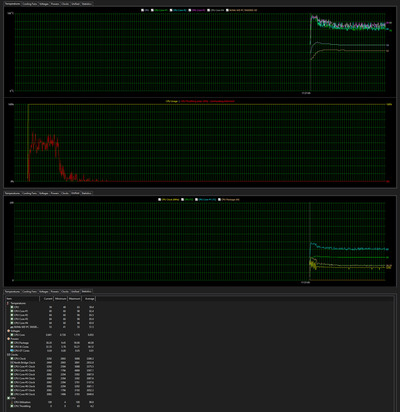Sort statistics by the Item column header

pos(23,299)
